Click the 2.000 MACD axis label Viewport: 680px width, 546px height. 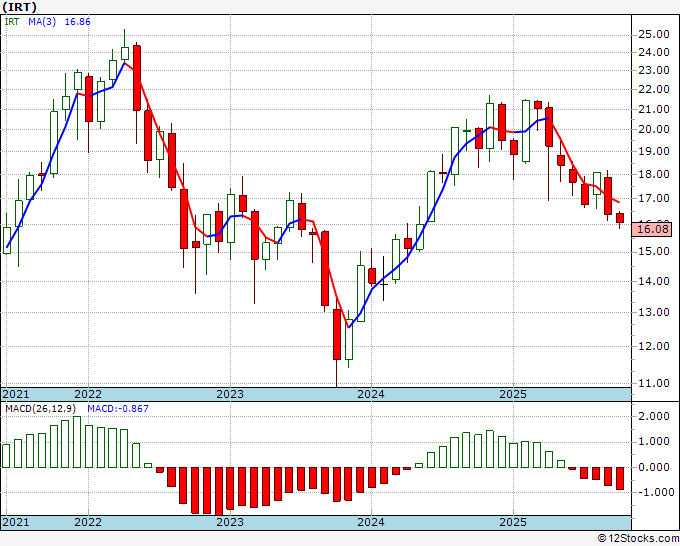[x=654, y=417]
